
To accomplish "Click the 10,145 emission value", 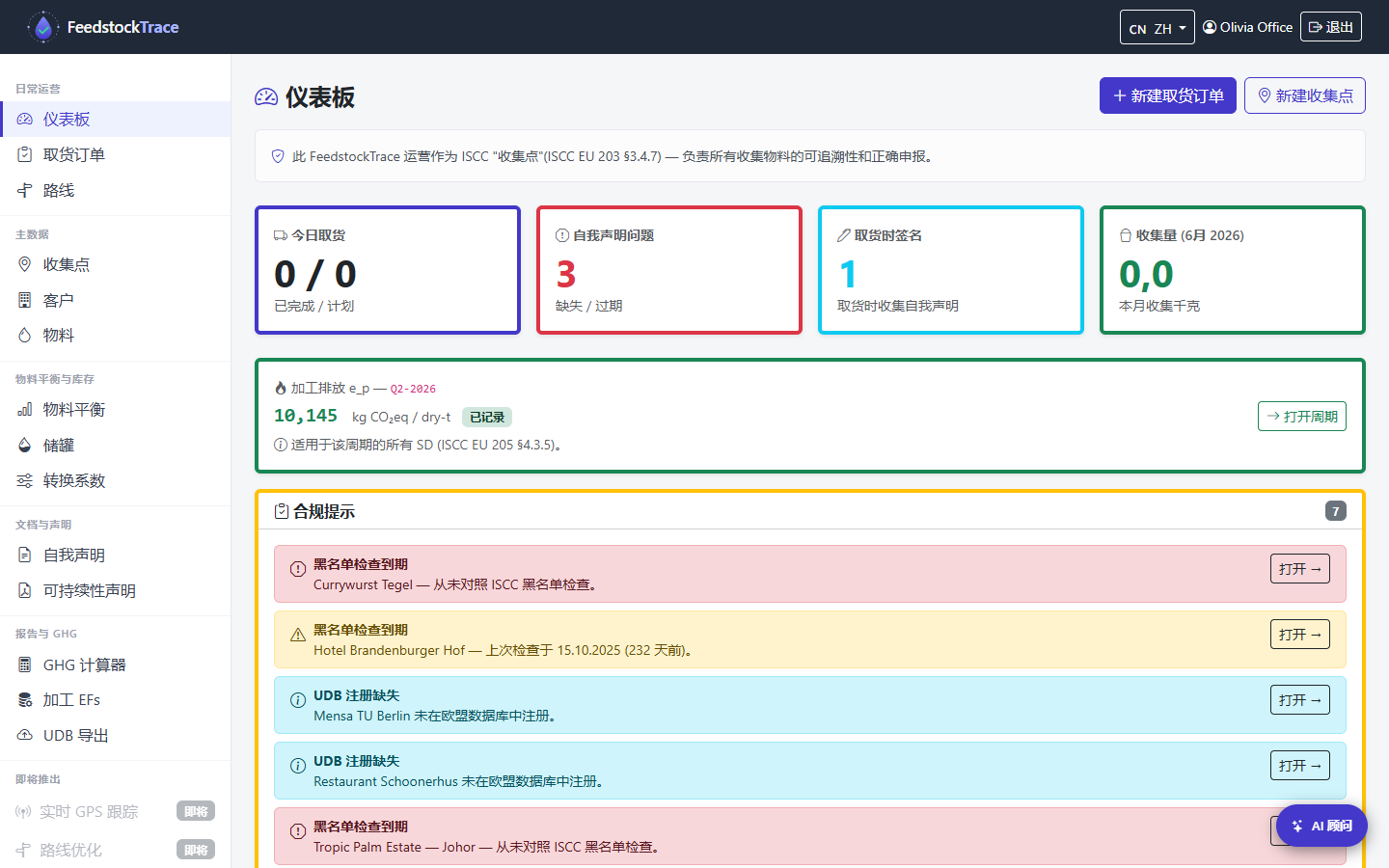I will tap(306, 416).
